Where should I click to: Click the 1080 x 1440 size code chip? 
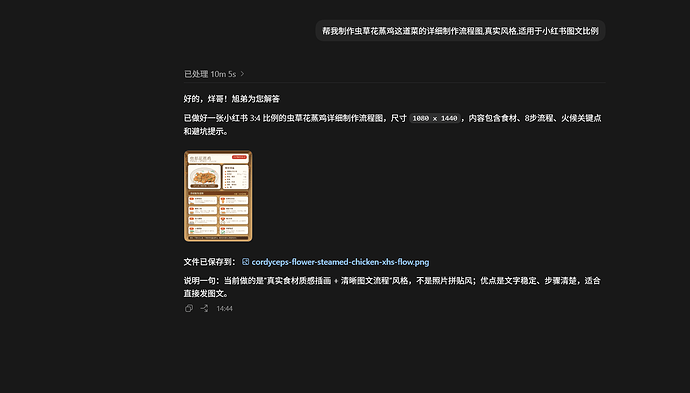click(435, 118)
